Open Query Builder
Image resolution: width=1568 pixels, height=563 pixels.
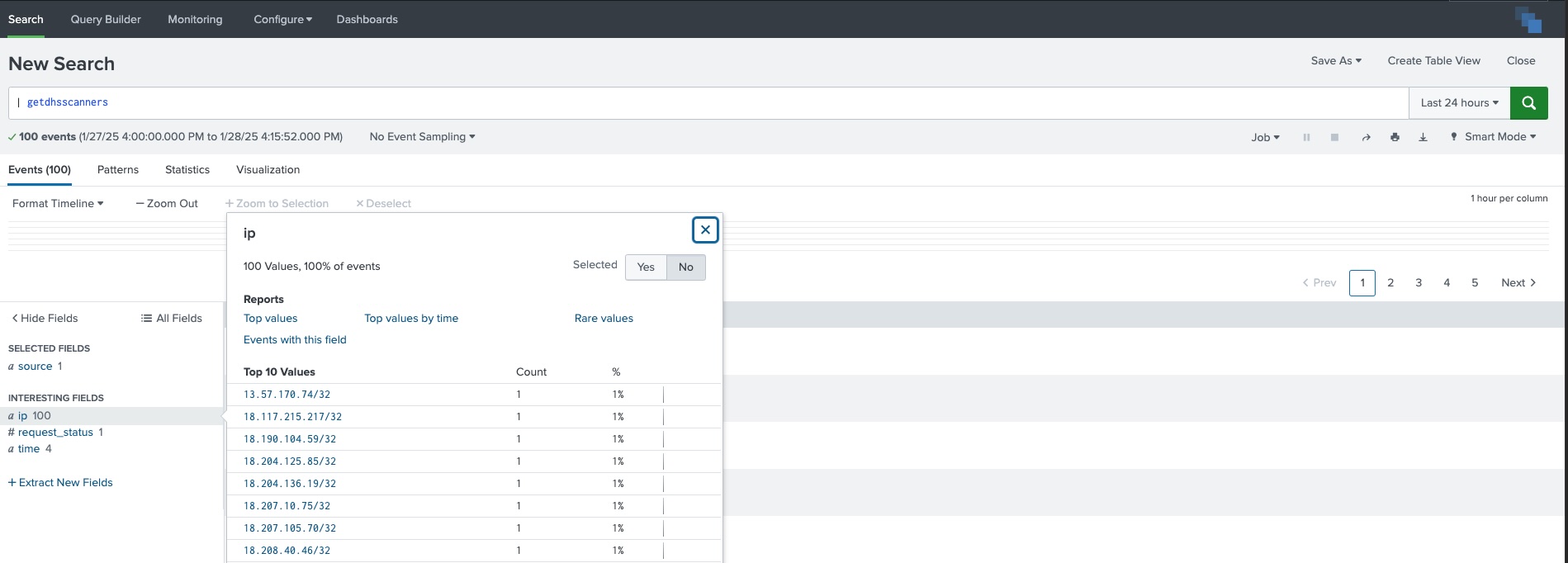coord(106,19)
